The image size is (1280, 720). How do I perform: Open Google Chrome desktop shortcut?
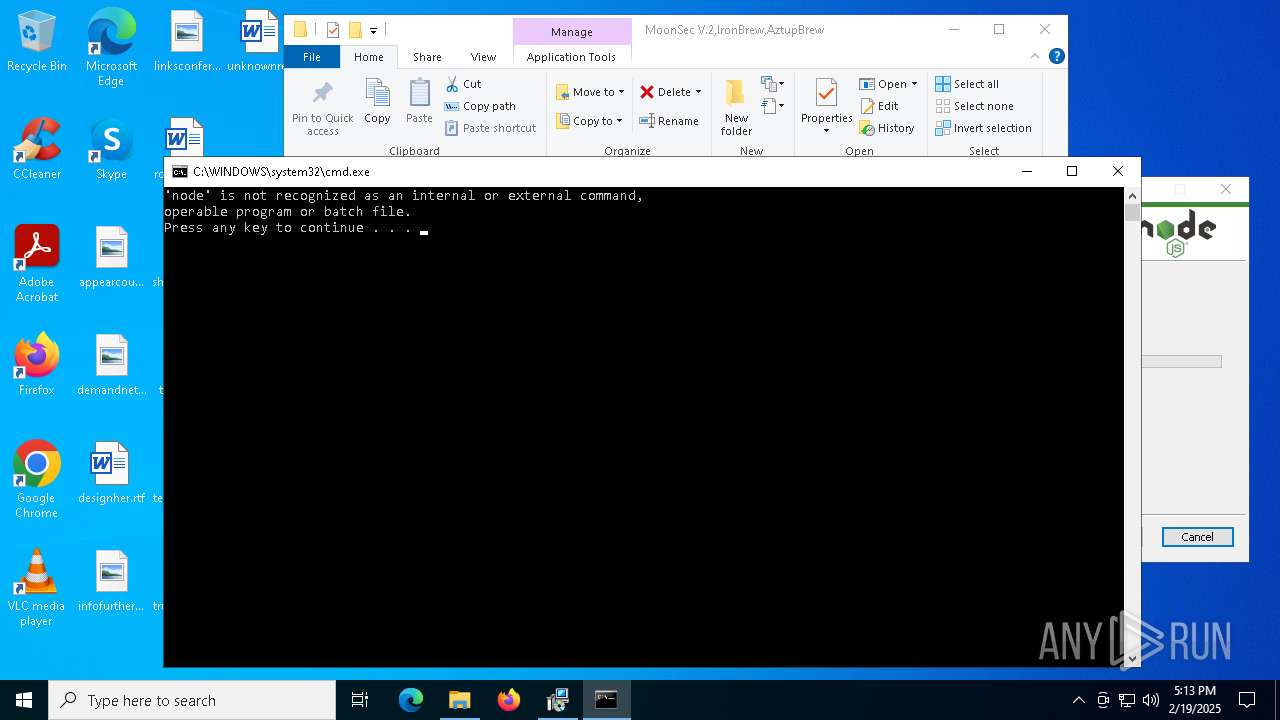37,480
